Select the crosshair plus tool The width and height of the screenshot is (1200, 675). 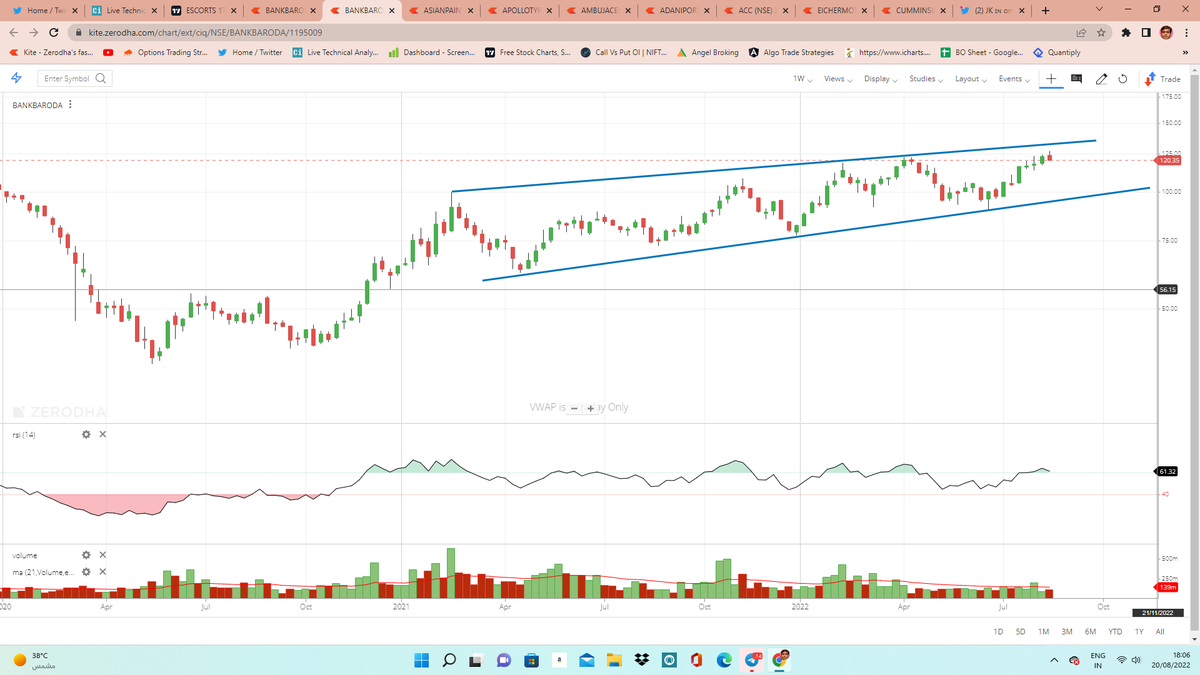tap(1051, 79)
